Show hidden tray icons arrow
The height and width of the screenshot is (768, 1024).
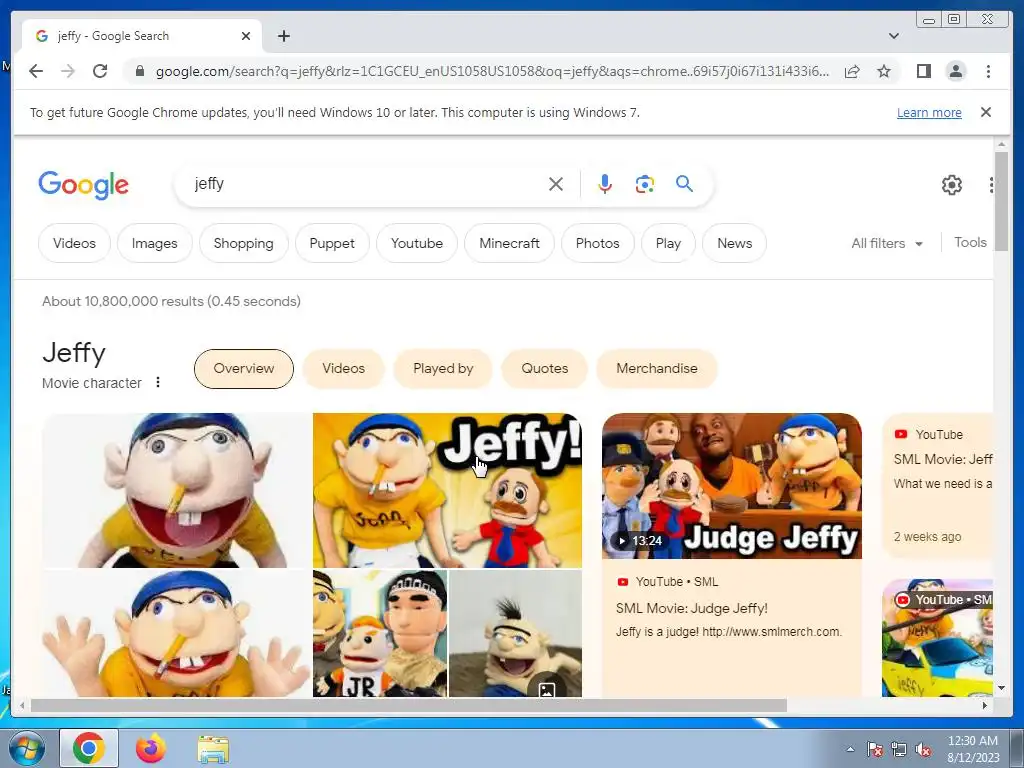point(850,749)
